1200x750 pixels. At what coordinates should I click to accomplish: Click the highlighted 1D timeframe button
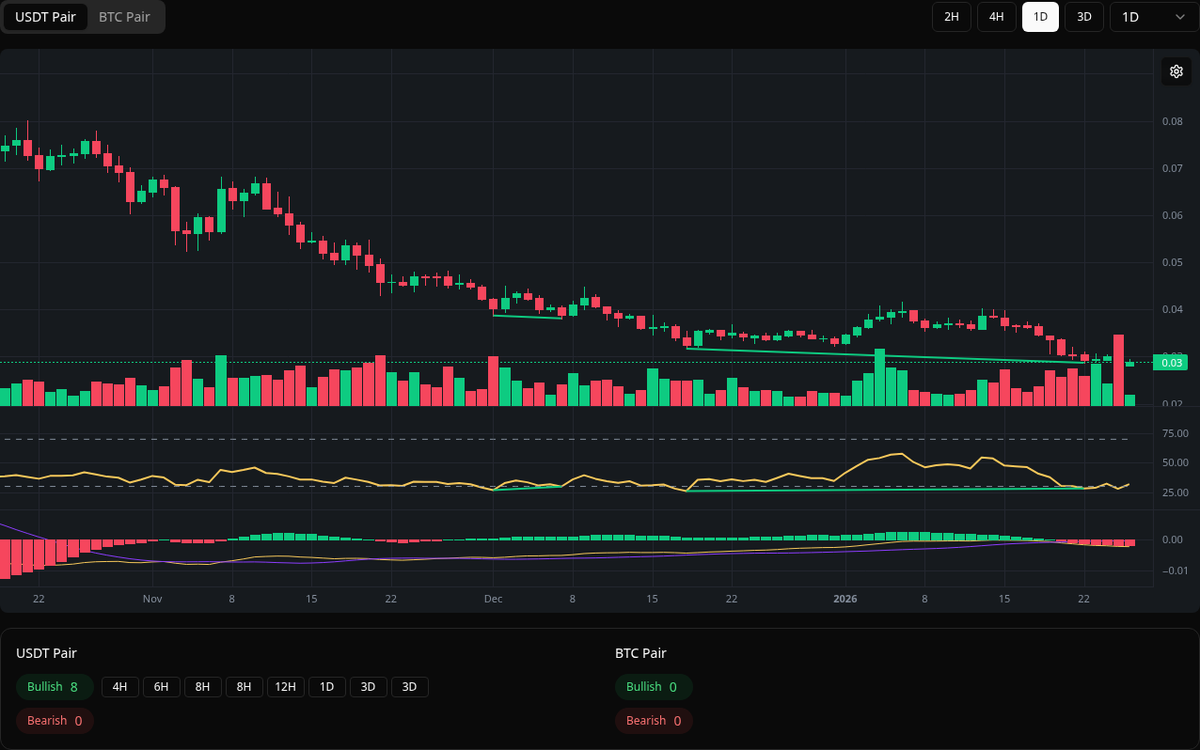(1040, 17)
